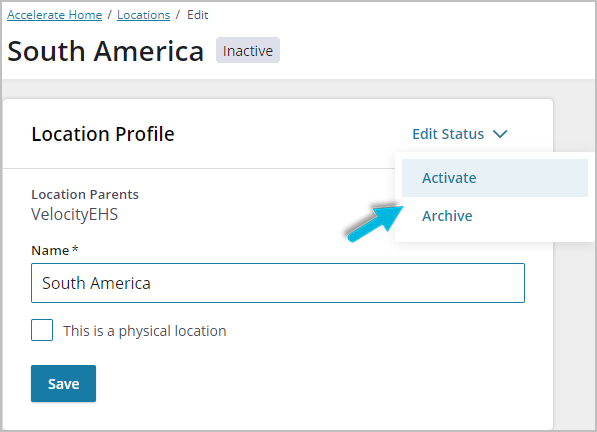Click the Save button

tap(64, 383)
